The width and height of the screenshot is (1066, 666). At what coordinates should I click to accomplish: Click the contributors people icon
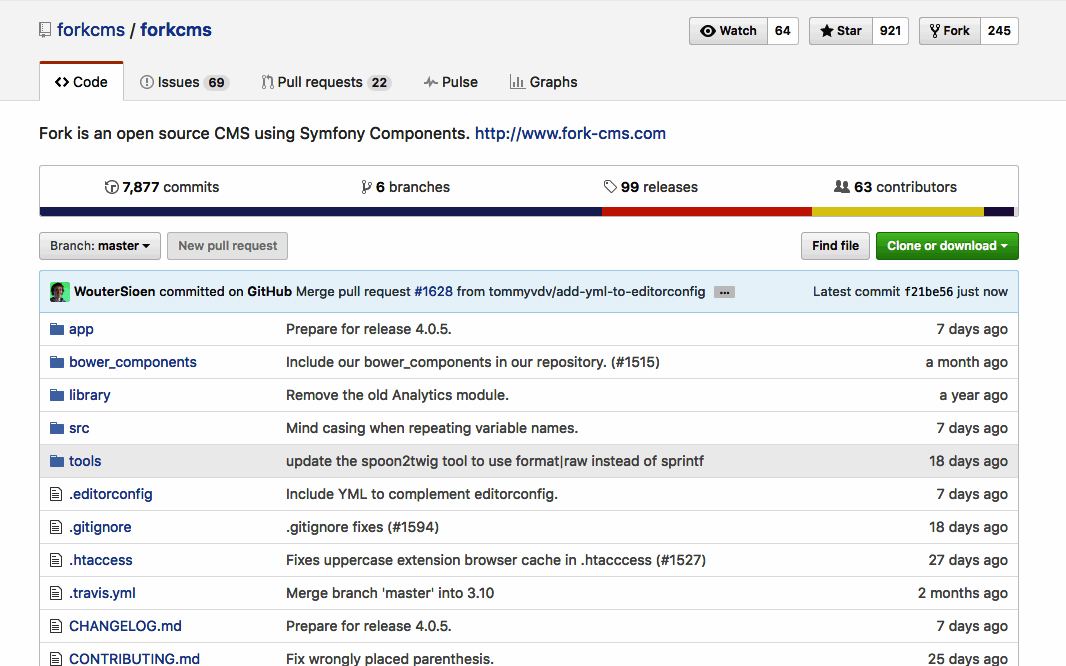pos(842,187)
